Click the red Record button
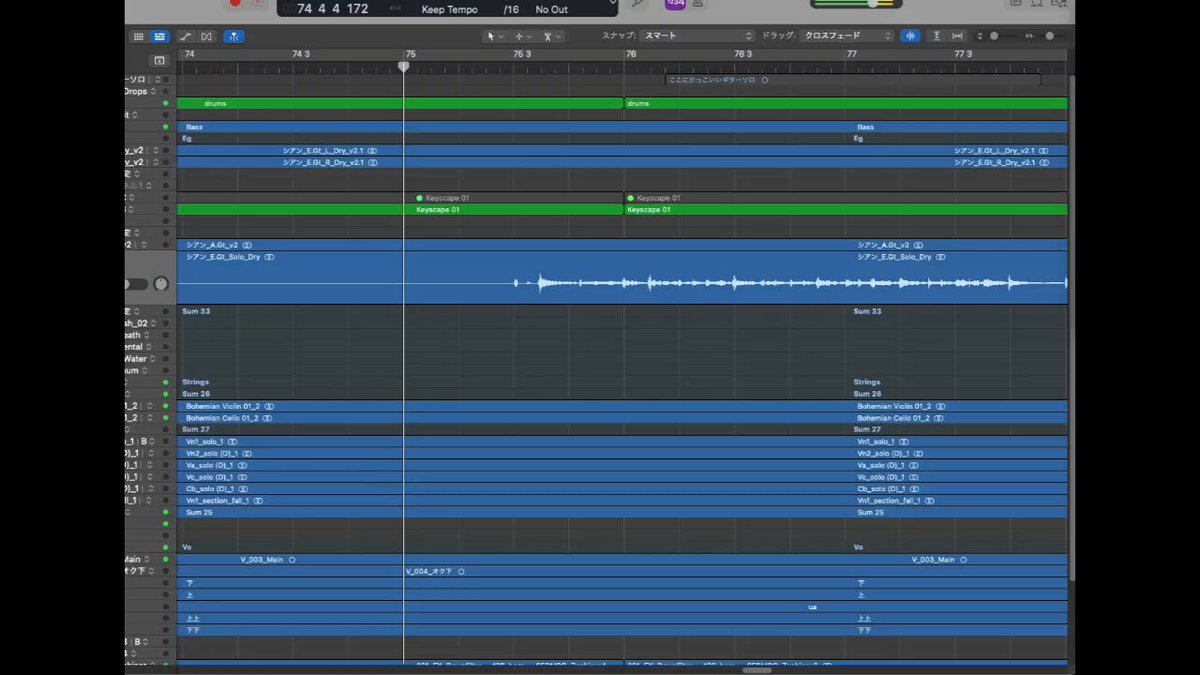The height and width of the screenshot is (675, 1200). [x=235, y=3]
